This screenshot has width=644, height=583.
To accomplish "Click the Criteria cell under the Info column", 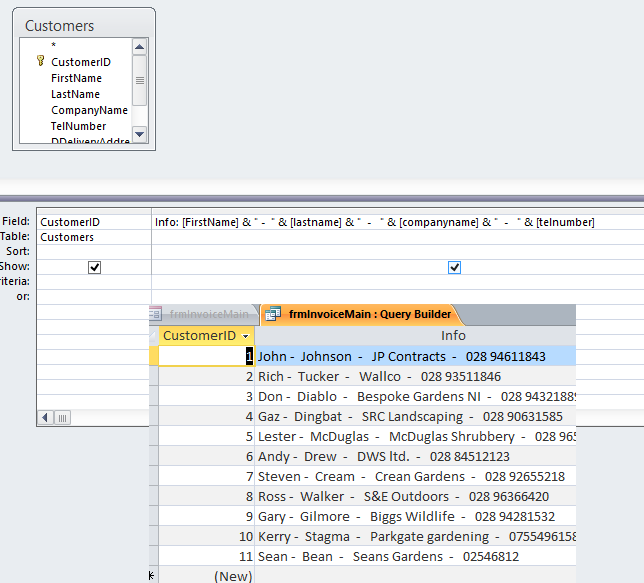I will [398, 282].
